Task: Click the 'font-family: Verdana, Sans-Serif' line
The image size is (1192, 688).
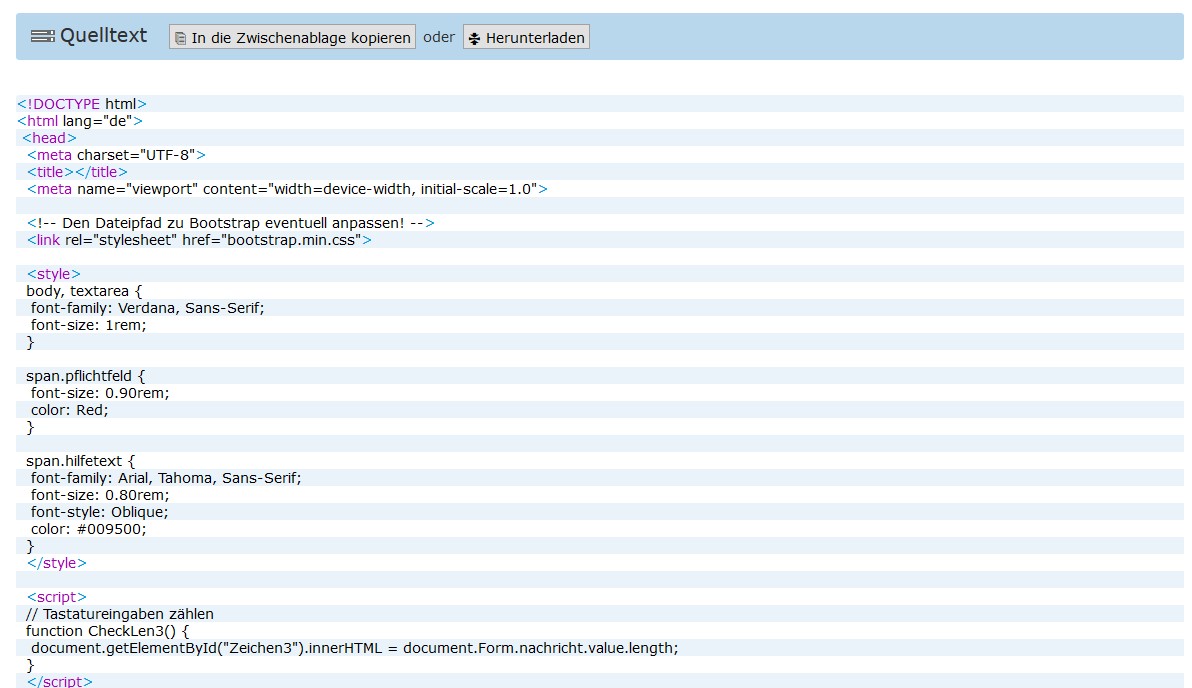Action: click(147, 308)
